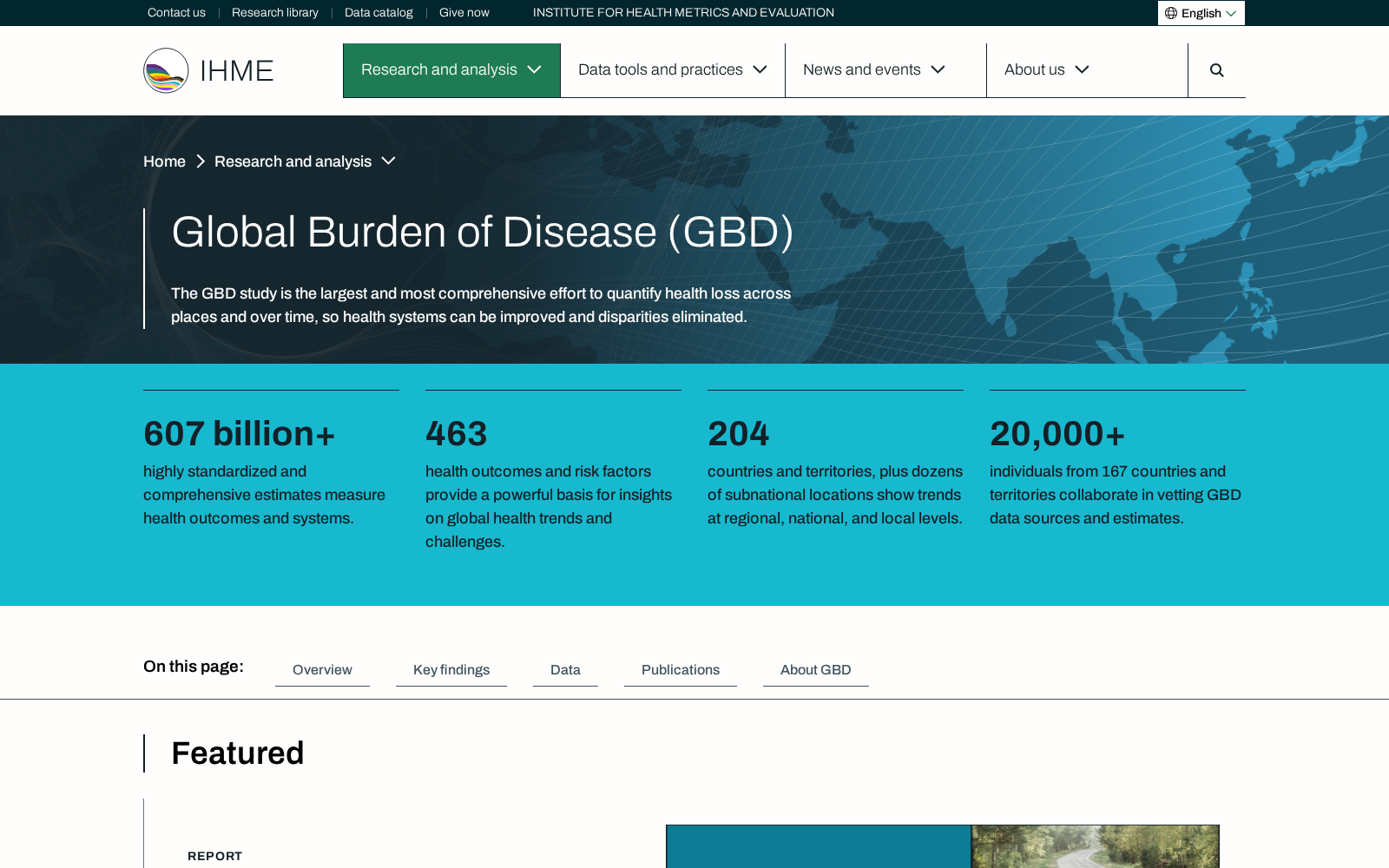Viewport: 1389px width, 868px height.
Task: Expand the About us menu
Action: coord(1087,70)
